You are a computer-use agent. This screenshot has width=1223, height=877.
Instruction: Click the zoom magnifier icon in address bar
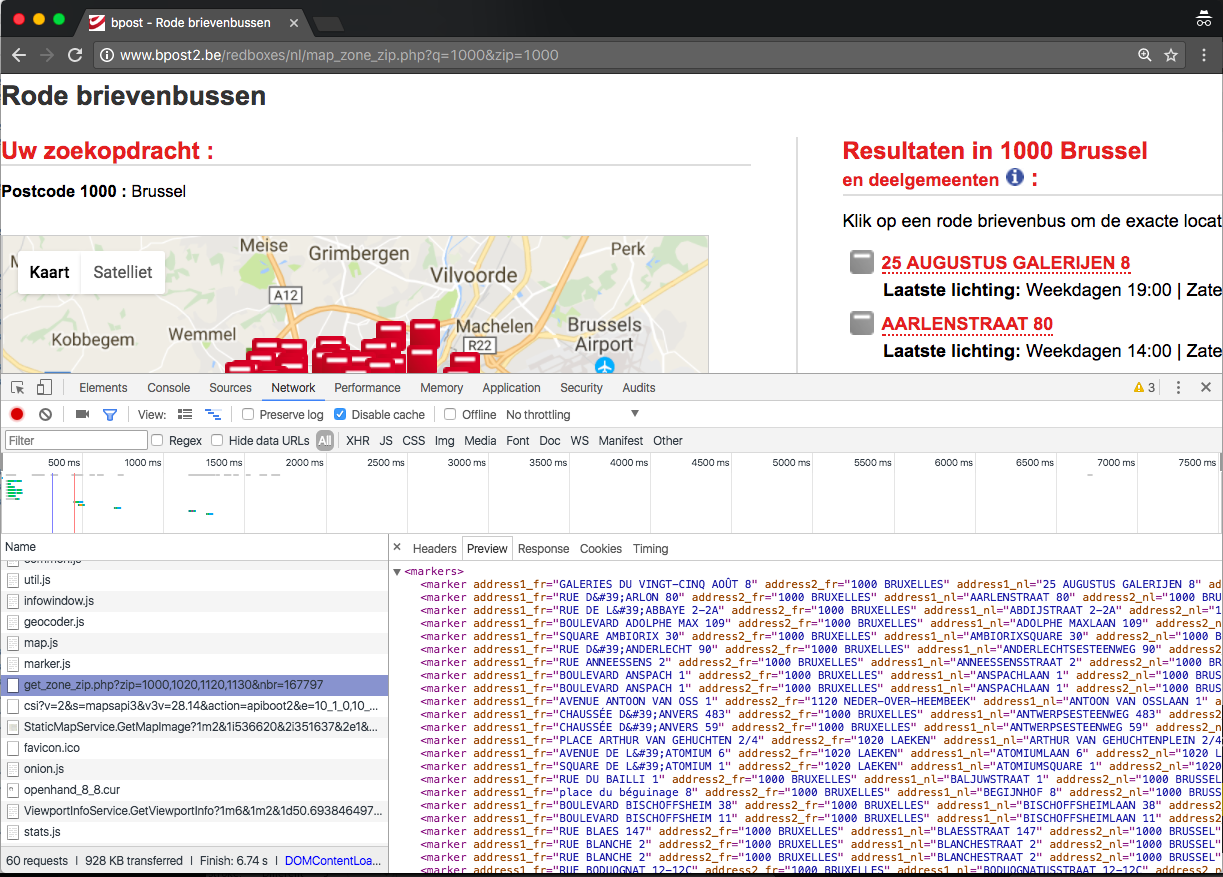point(1145,55)
